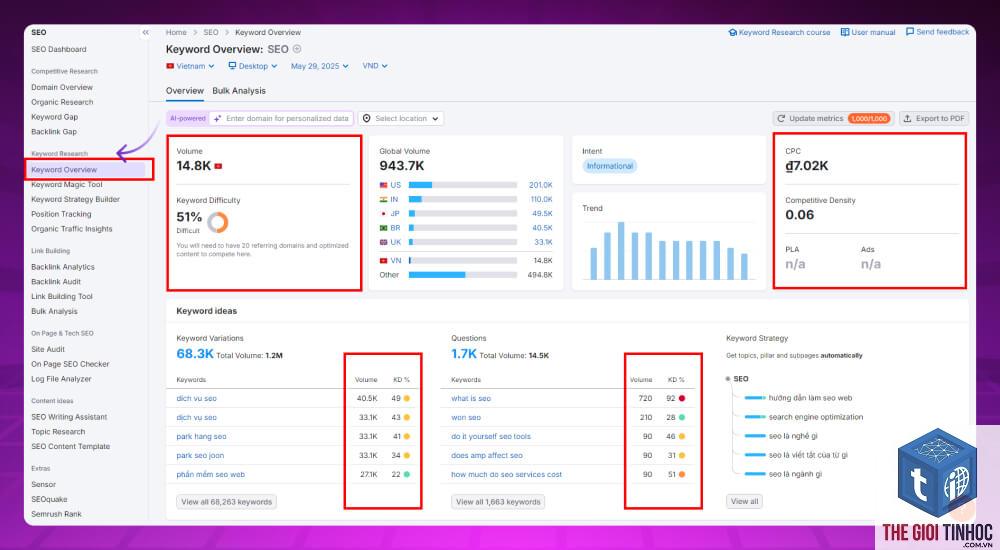The image size is (1000, 550).
Task: Click the SEO root node in Keyword Strategy
Action: click(x=740, y=379)
